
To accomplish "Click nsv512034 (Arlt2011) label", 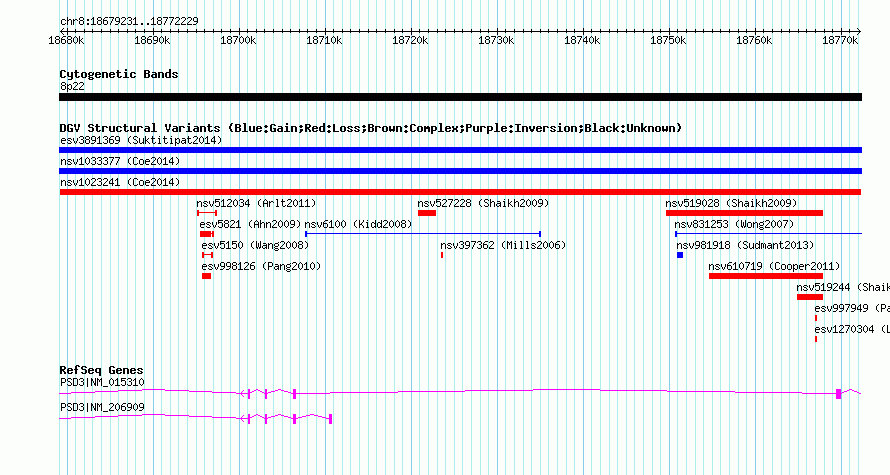I will click(256, 203).
